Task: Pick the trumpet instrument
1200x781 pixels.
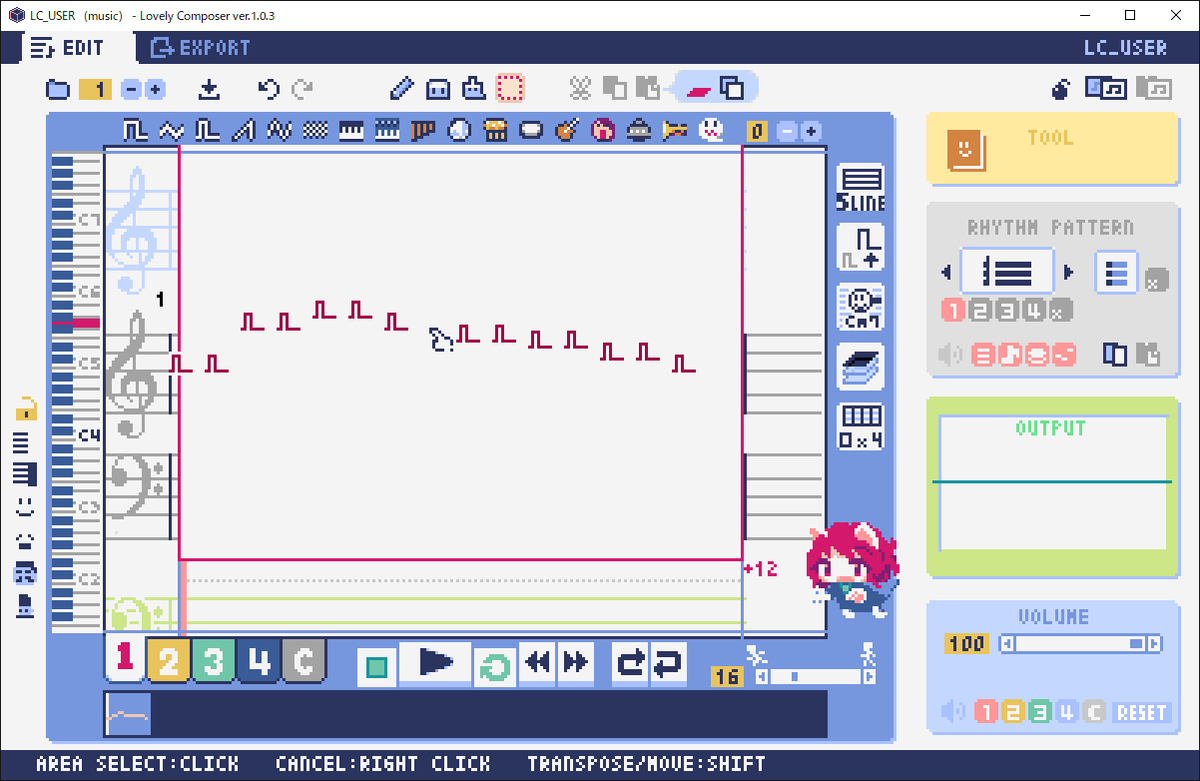Action: [675, 130]
